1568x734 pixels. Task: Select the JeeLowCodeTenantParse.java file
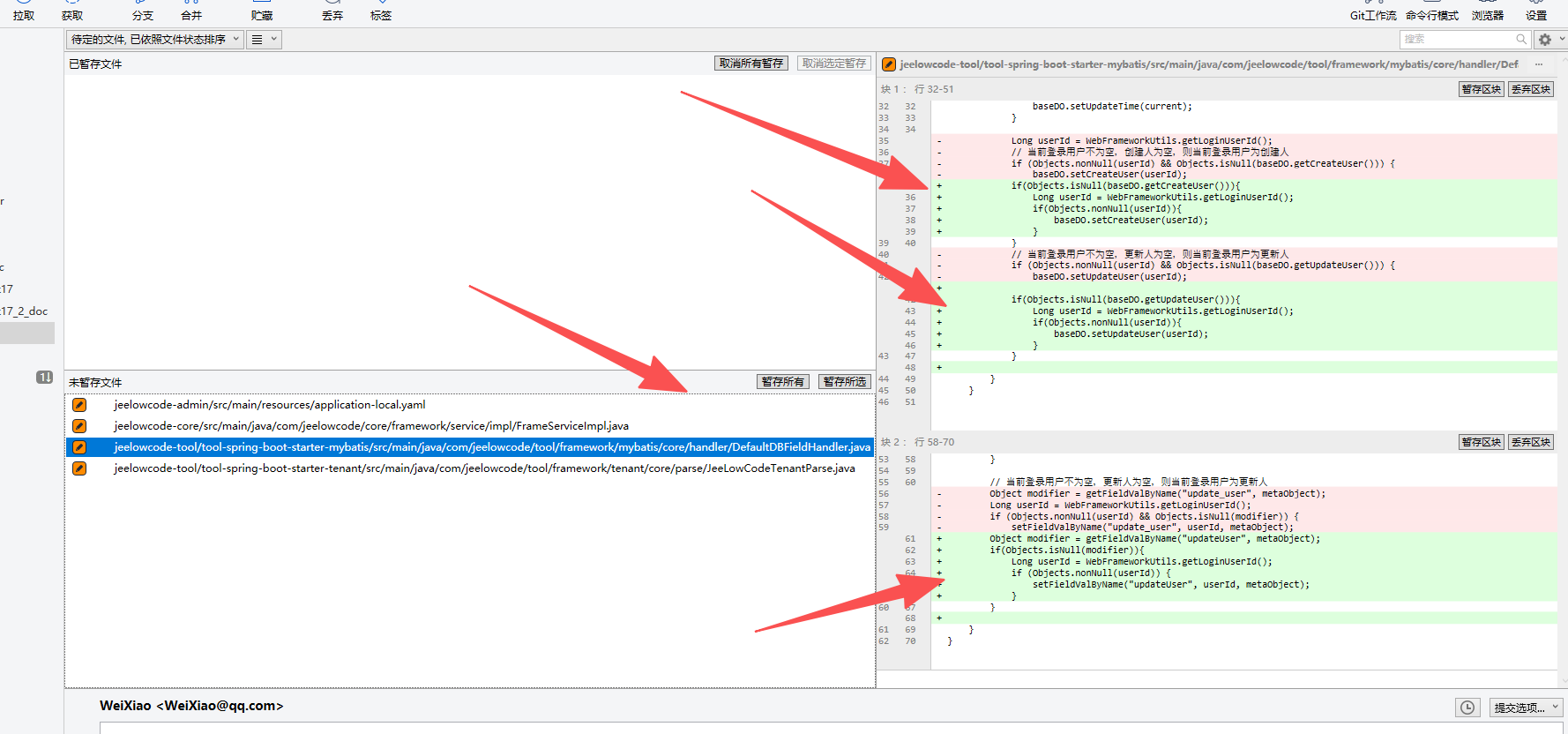(483, 468)
